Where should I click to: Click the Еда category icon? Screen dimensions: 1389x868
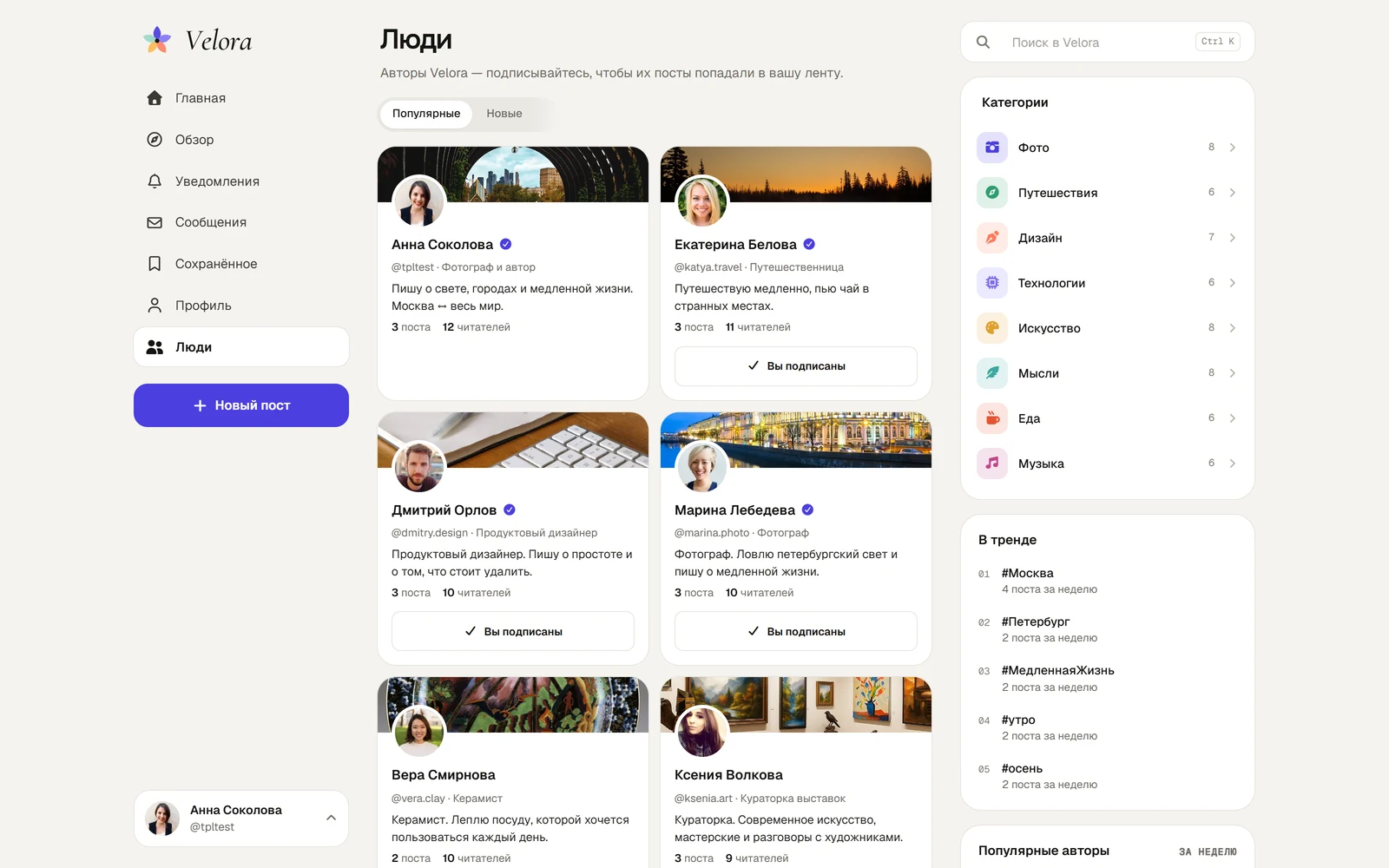992,418
